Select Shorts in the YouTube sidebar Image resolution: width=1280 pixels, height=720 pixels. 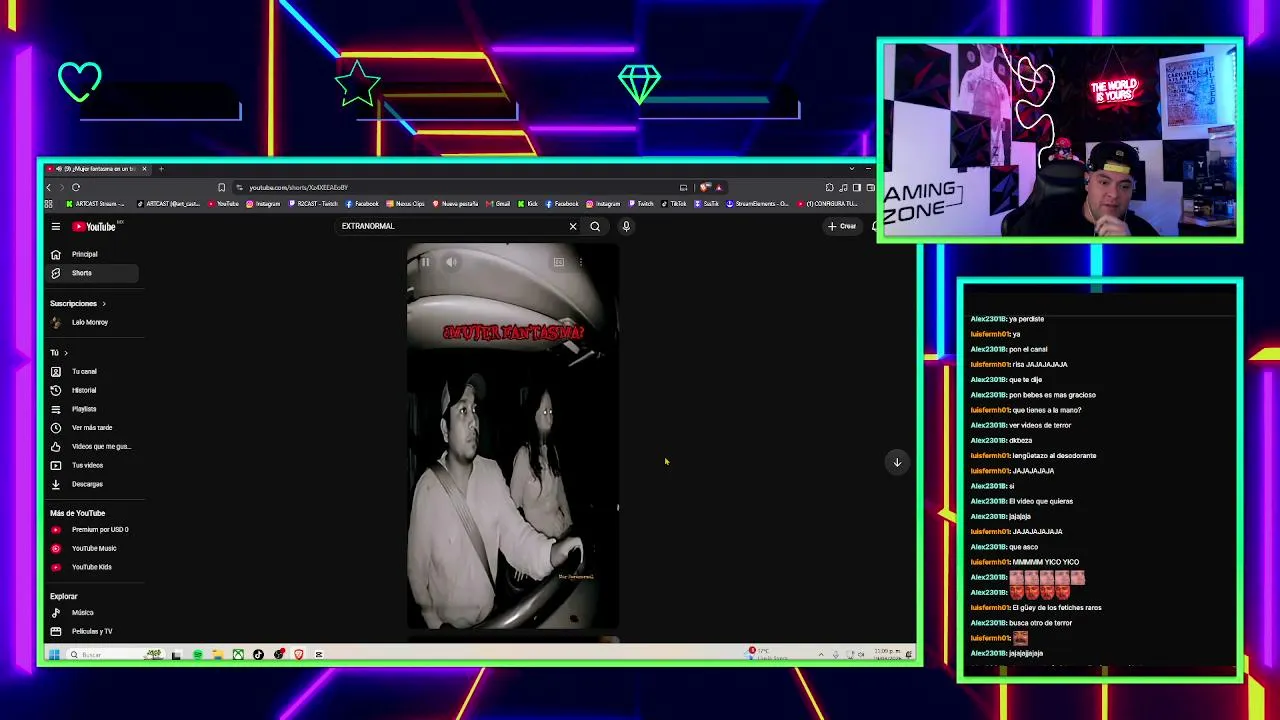pos(92,273)
